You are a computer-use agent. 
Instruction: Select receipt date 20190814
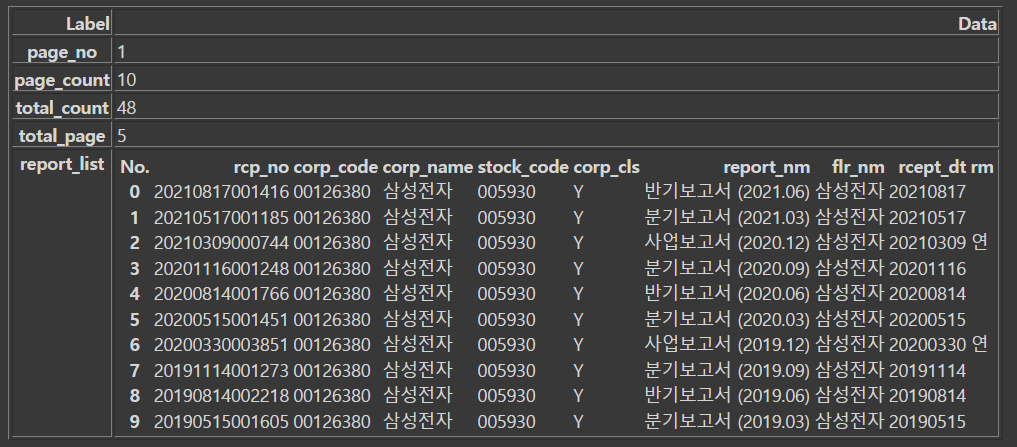(927, 396)
